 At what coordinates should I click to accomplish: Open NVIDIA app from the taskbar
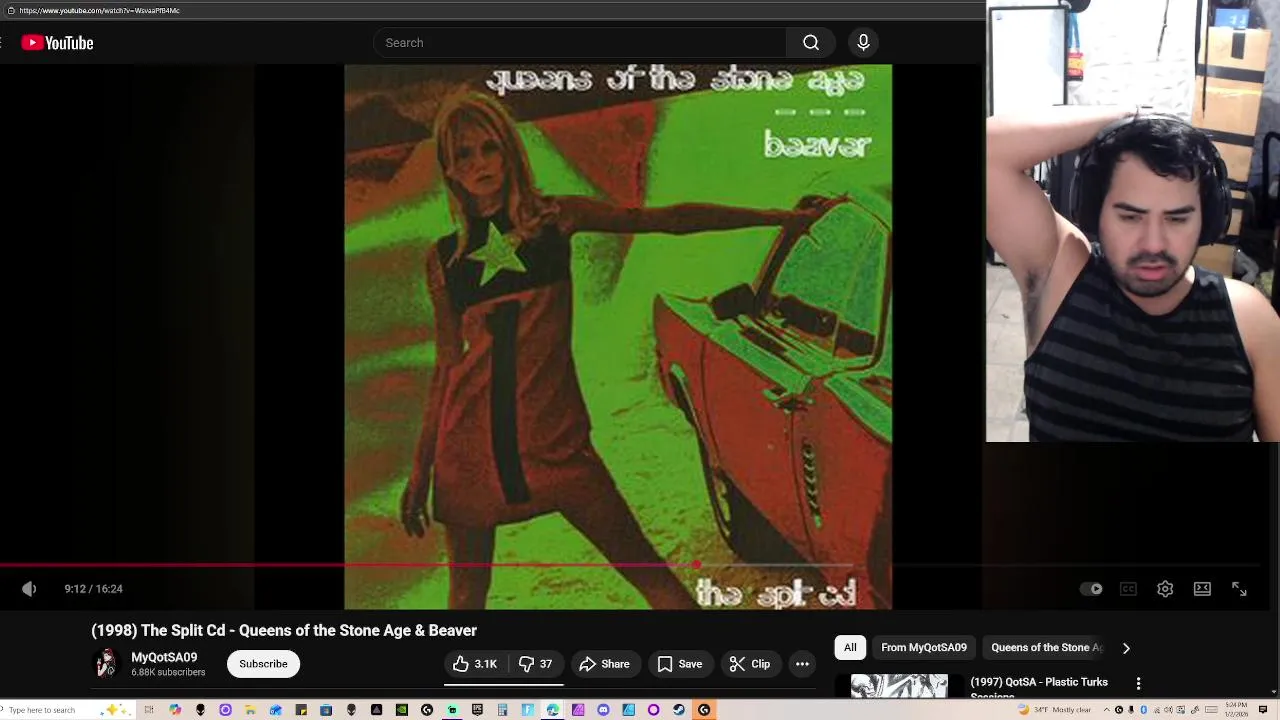pyautogui.click(x=402, y=710)
